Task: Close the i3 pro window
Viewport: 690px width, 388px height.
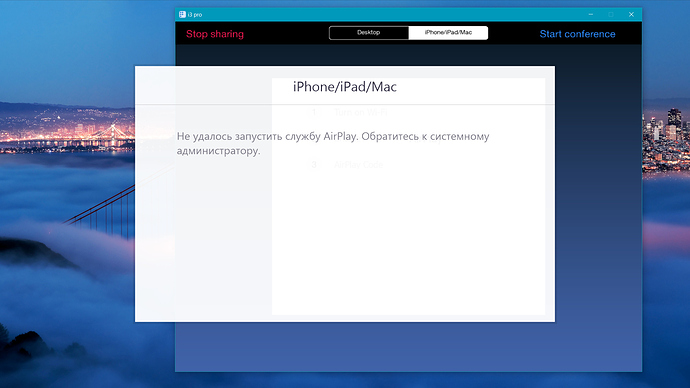Action: [x=631, y=15]
